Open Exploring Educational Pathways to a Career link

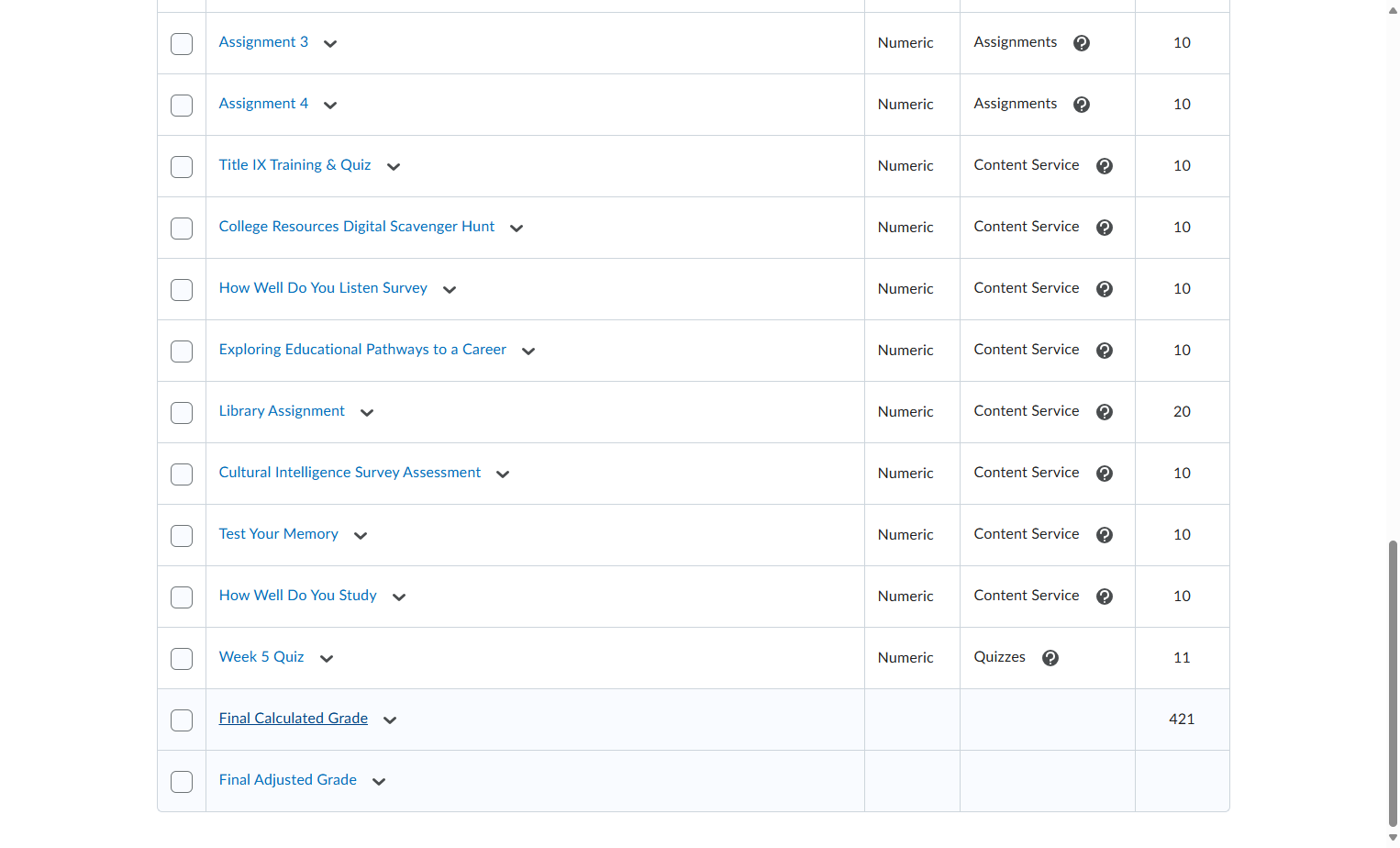[362, 350]
